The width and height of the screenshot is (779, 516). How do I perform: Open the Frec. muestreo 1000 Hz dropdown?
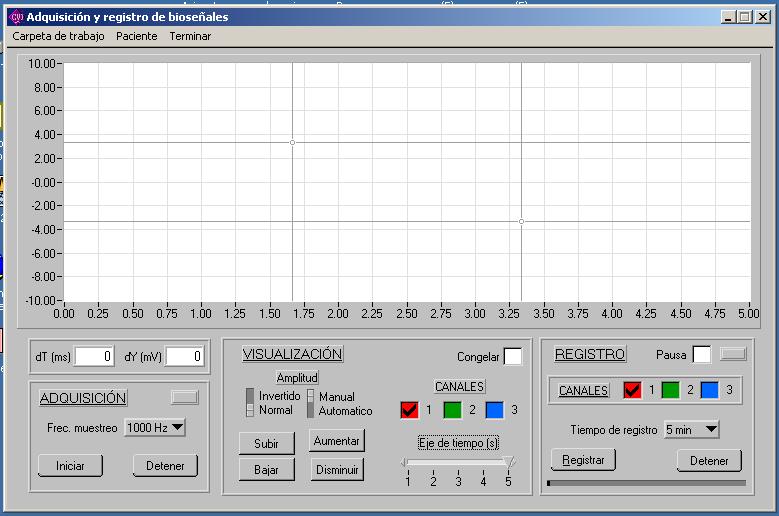(x=155, y=428)
